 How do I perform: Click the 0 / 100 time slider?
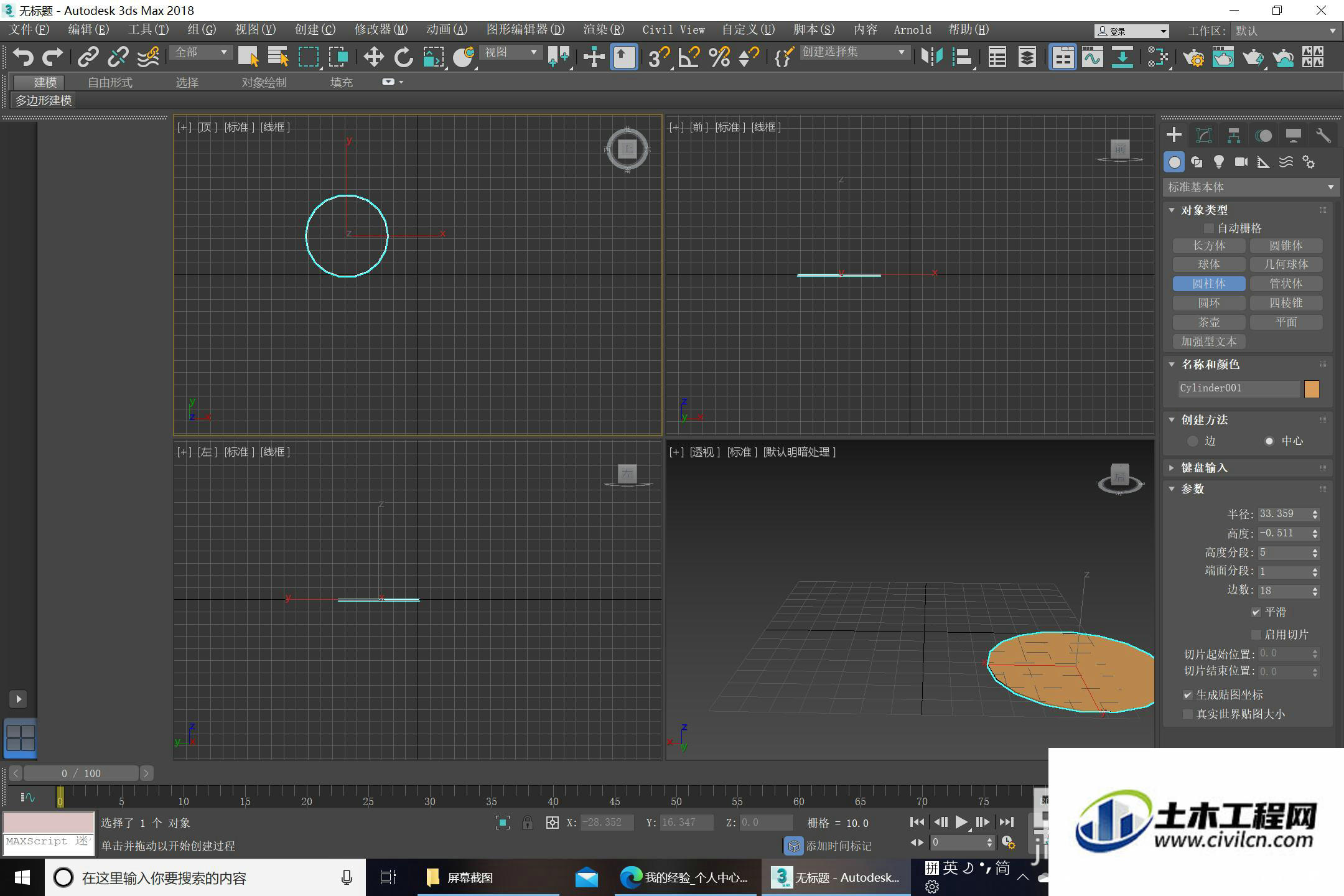click(81, 773)
